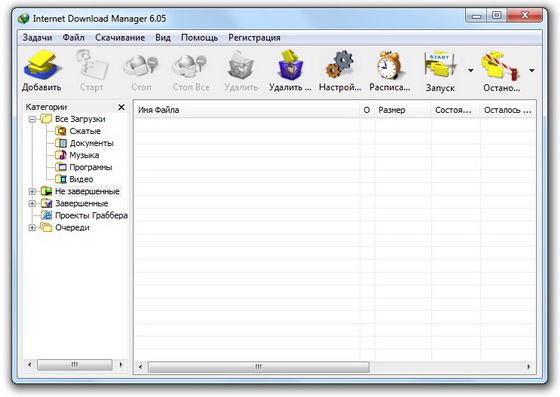Click right arrow of categories scrollbar
The width and height of the screenshot is (560, 397).
(121, 365)
